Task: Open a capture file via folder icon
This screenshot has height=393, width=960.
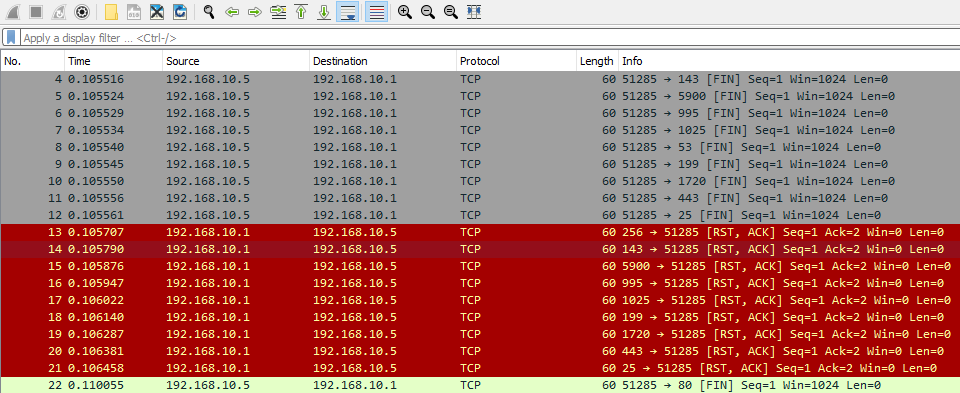Action: pos(111,12)
